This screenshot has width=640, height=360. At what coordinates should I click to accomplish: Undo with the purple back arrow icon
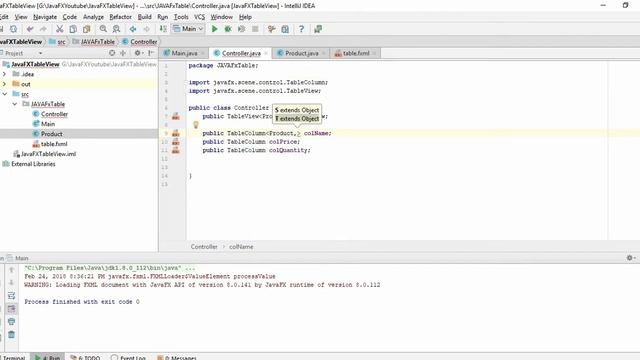[30, 29]
